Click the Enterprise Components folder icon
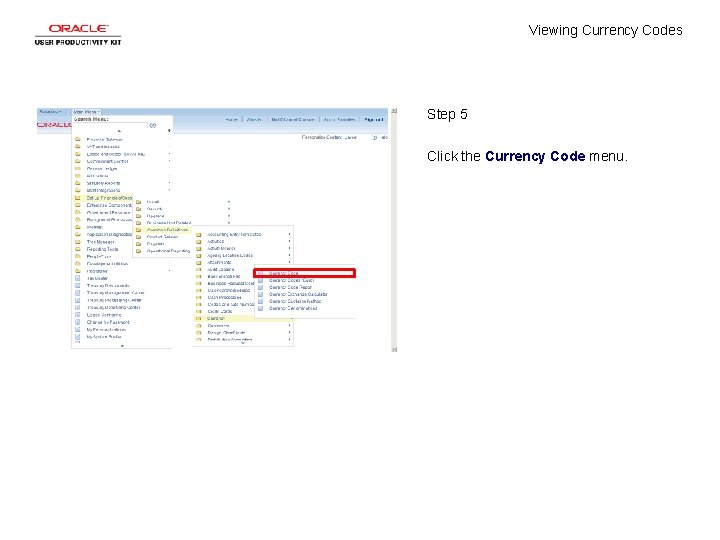This screenshot has height=540, width=720. point(78,205)
